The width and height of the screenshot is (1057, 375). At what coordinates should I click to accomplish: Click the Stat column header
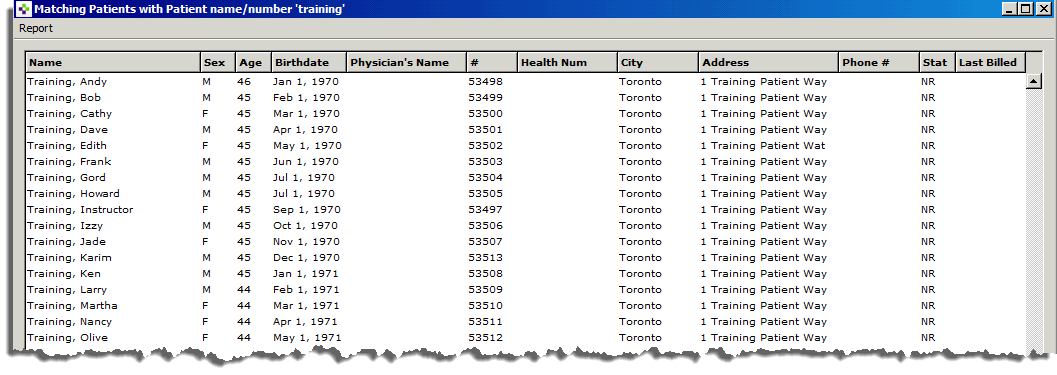[x=938, y=62]
